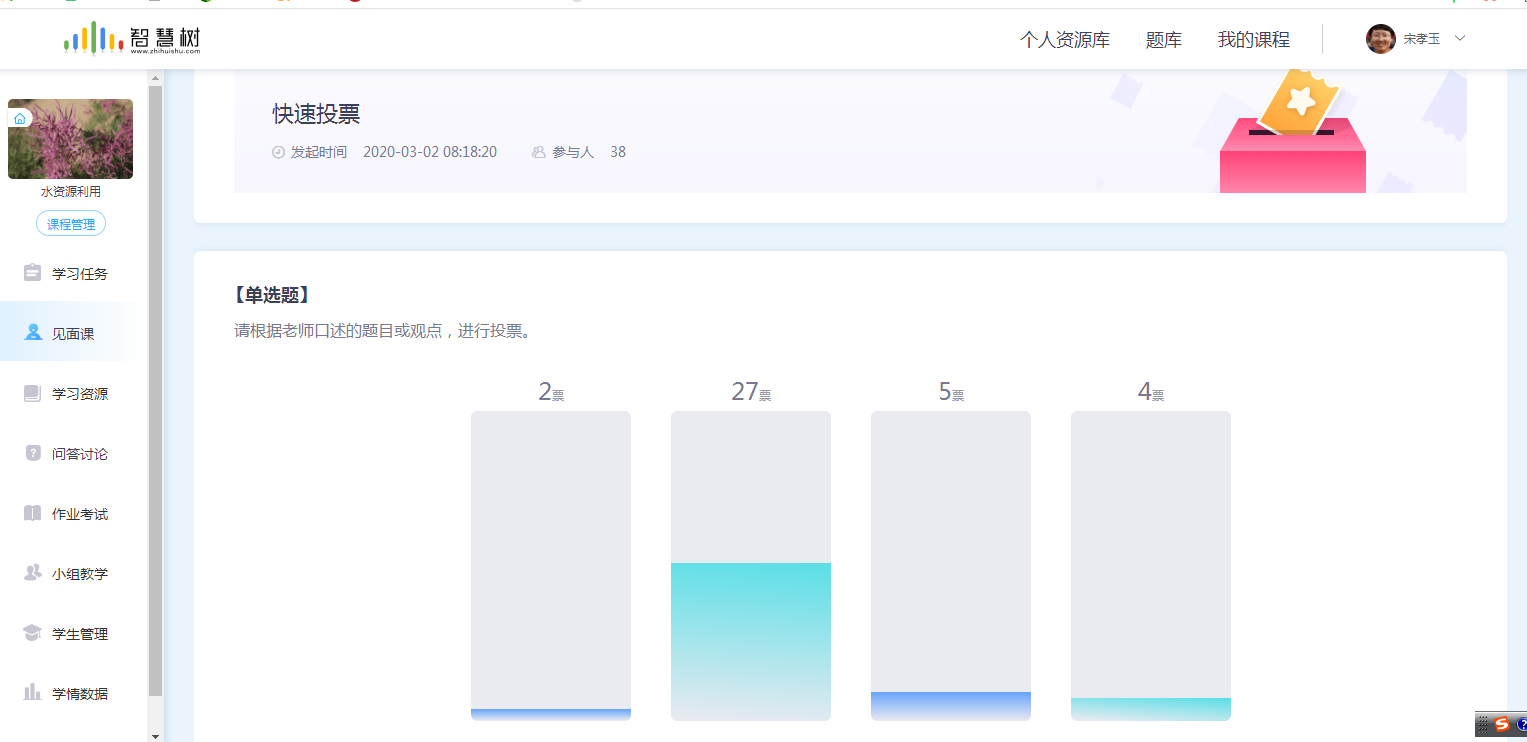Screen dimensions: 1527x742
Task: Open 题库 in top navigation
Action: pos(1163,40)
